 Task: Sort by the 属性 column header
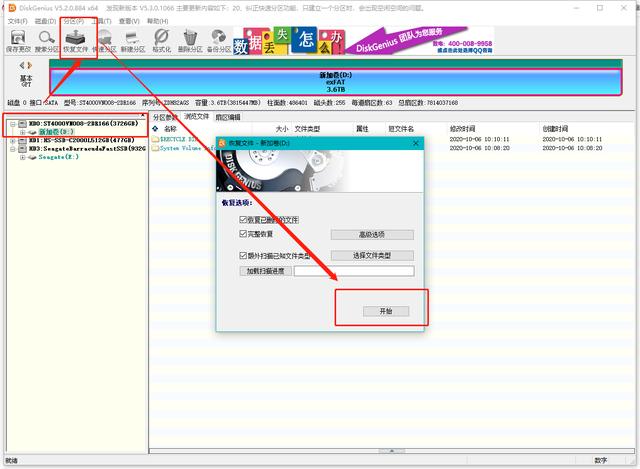[x=362, y=129]
